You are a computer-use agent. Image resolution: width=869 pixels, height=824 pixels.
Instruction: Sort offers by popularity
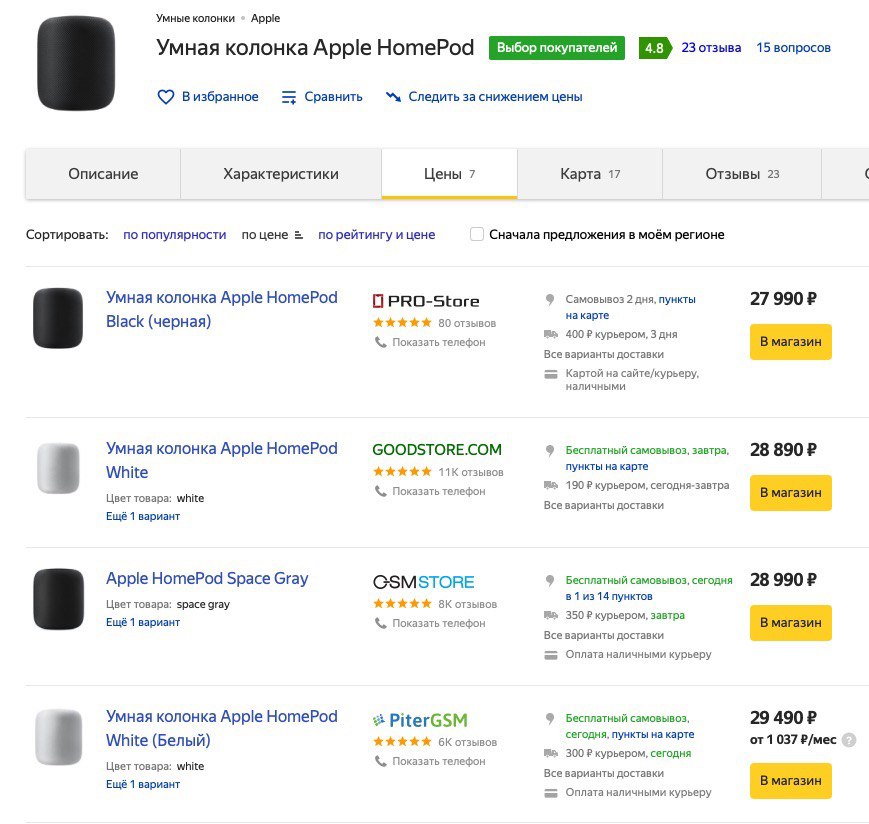coord(175,235)
